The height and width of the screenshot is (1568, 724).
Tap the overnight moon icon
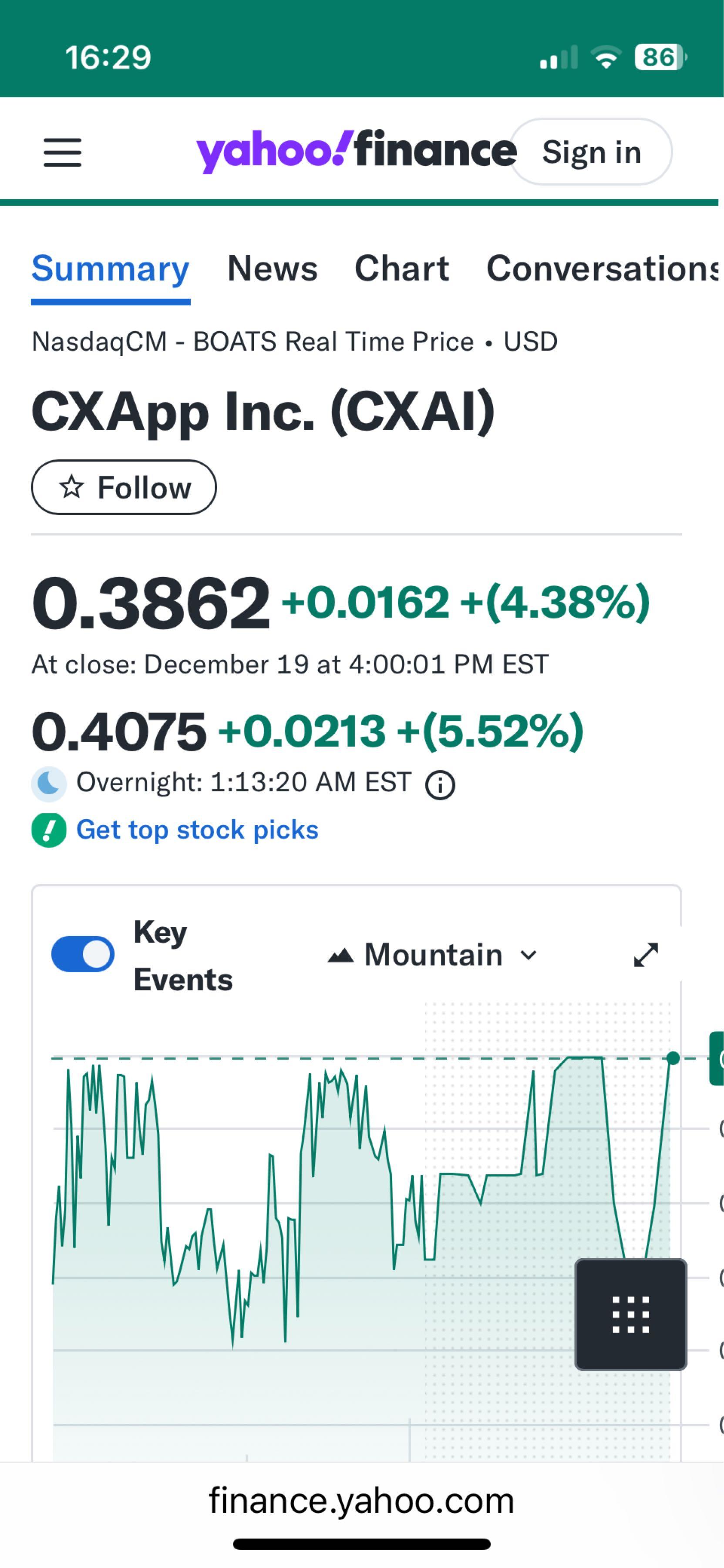click(49, 784)
